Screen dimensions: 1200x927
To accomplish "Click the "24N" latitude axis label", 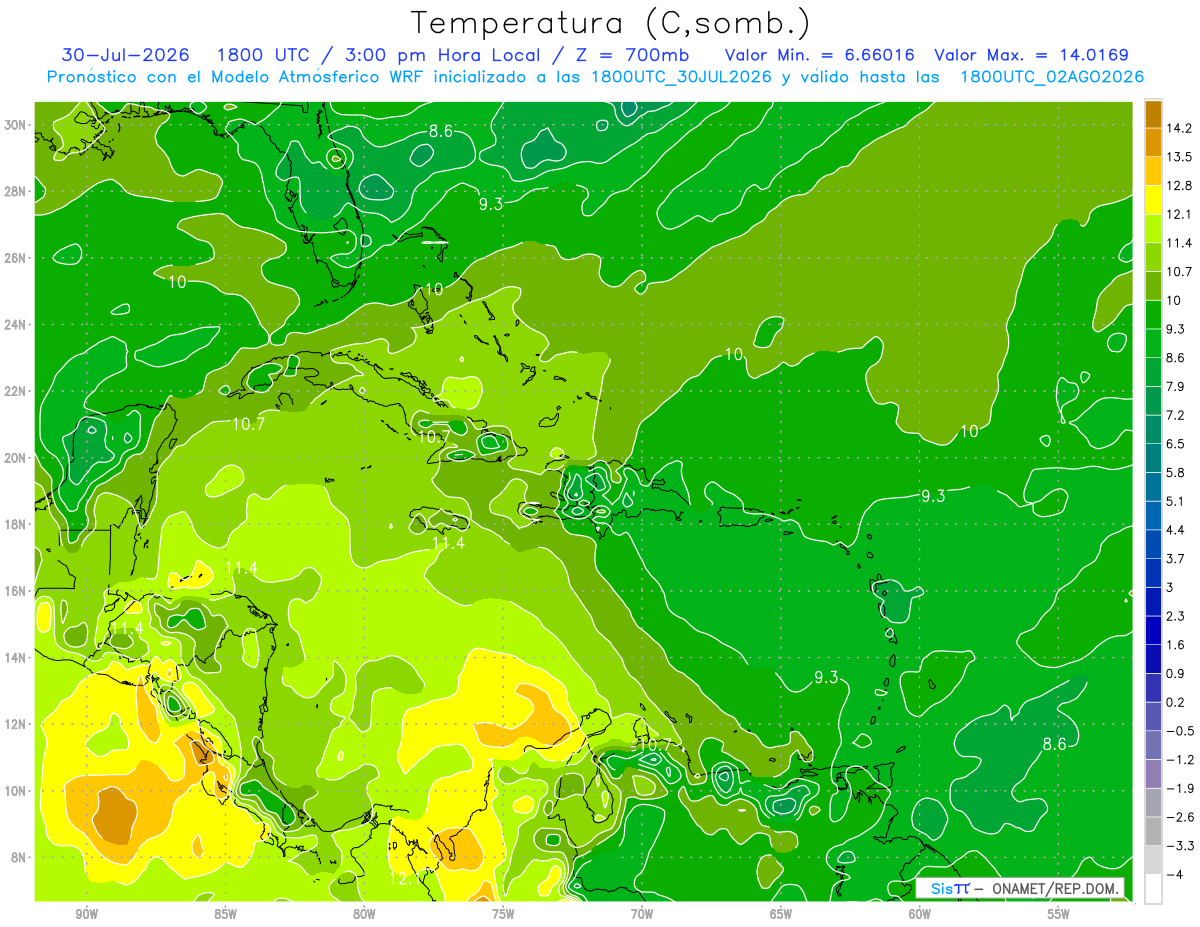I will (x=16, y=325).
